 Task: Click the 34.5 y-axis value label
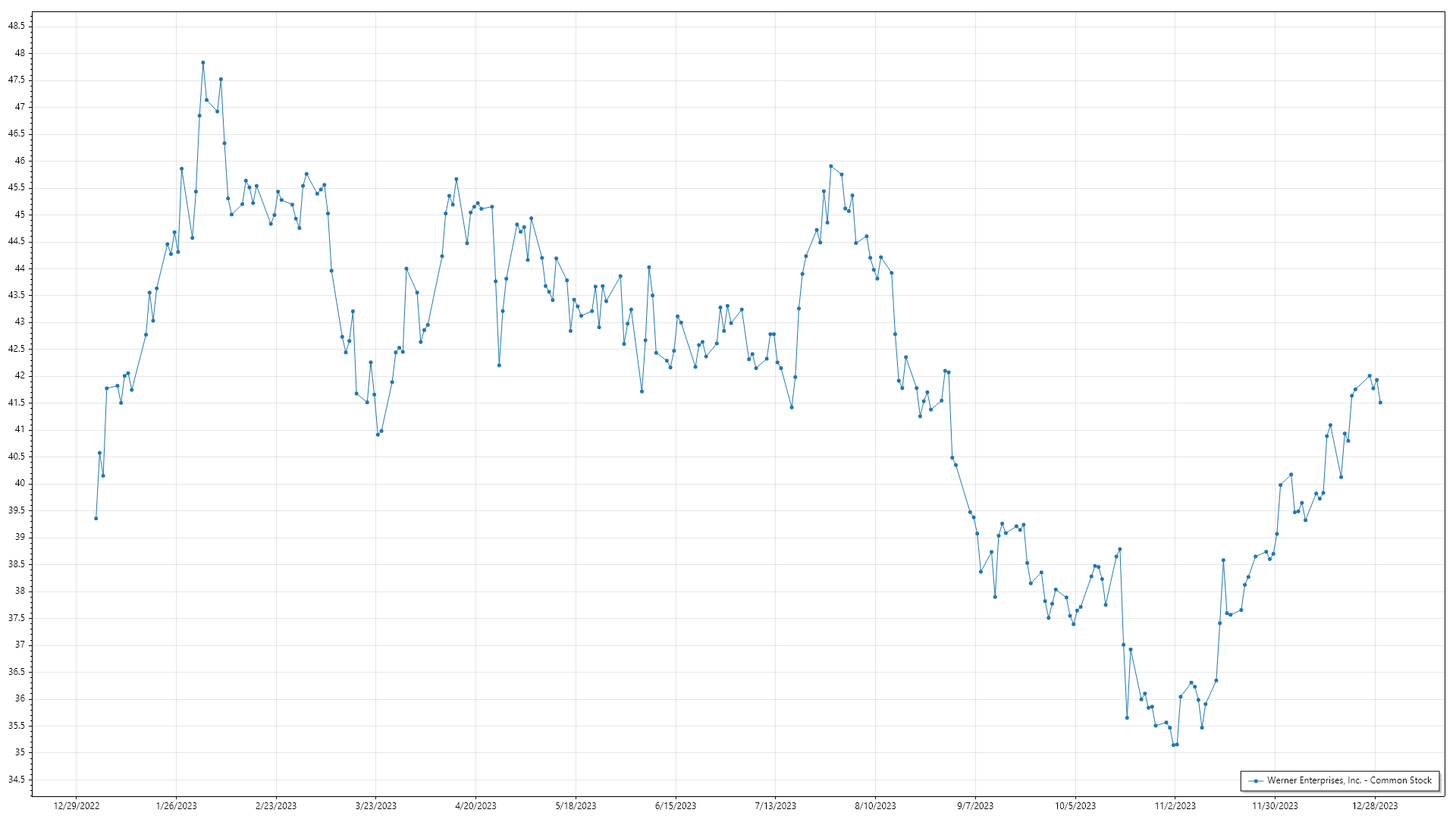(17, 780)
